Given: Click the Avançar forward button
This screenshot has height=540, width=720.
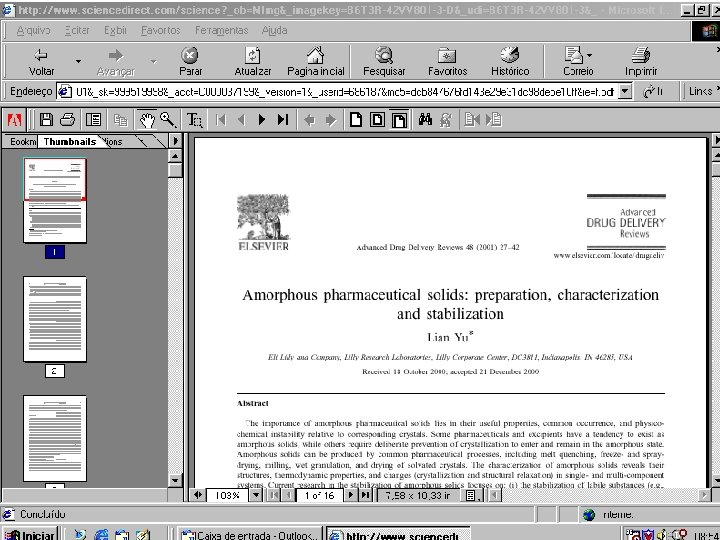Looking at the screenshot, I should tap(116, 62).
